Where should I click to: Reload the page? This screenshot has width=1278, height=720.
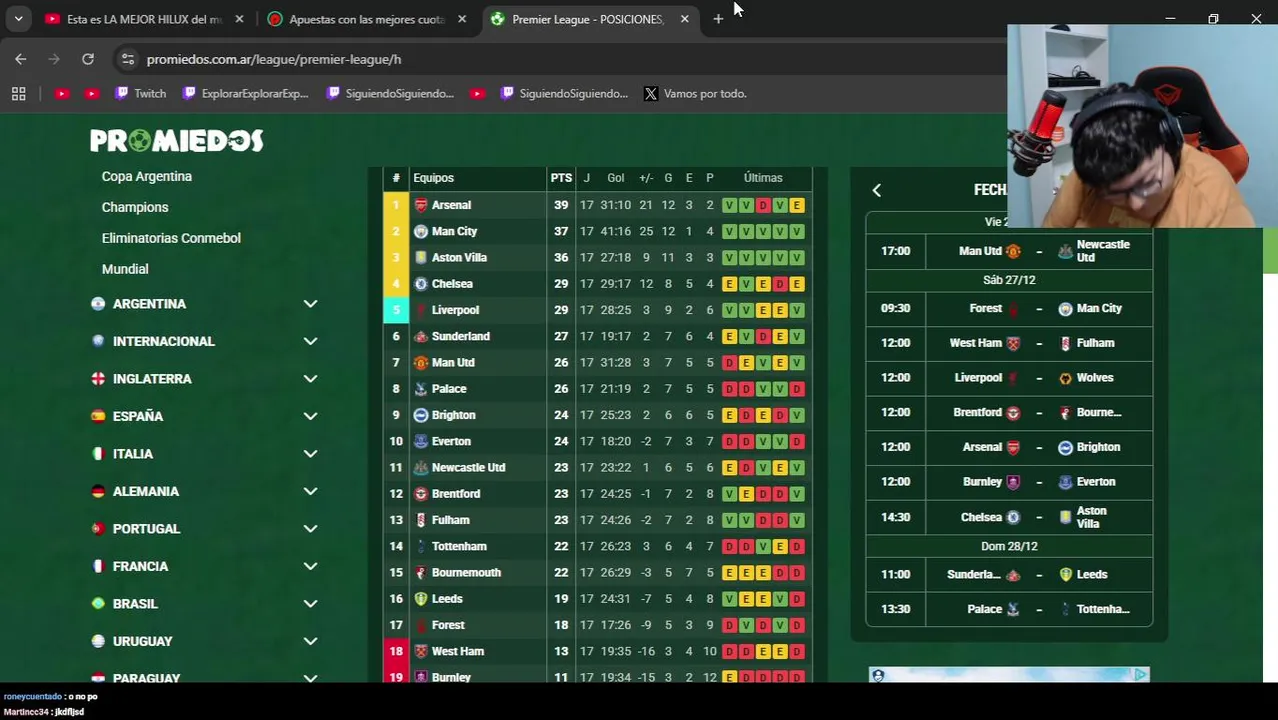point(88,59)
